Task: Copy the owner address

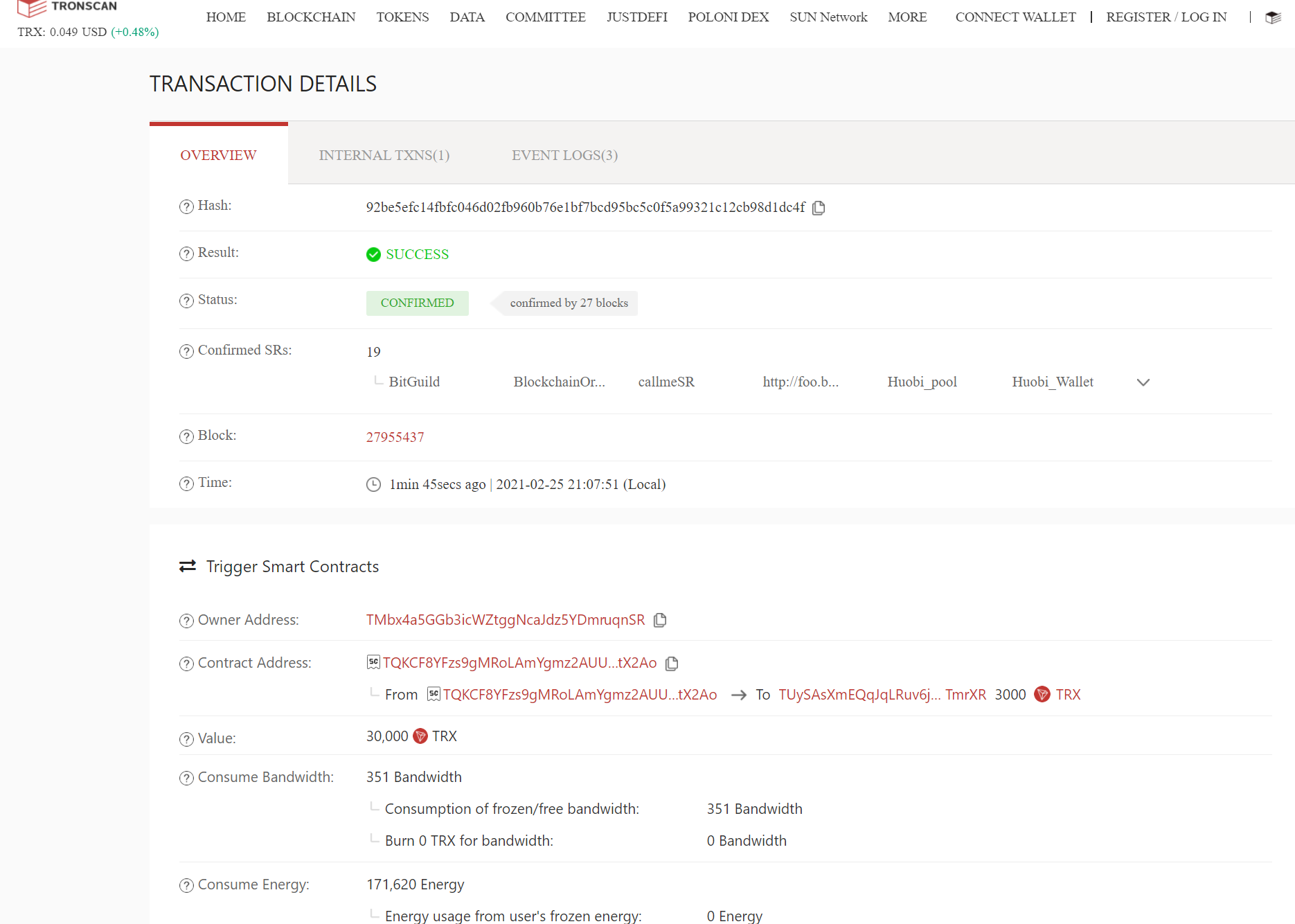Action: point(660,620)
